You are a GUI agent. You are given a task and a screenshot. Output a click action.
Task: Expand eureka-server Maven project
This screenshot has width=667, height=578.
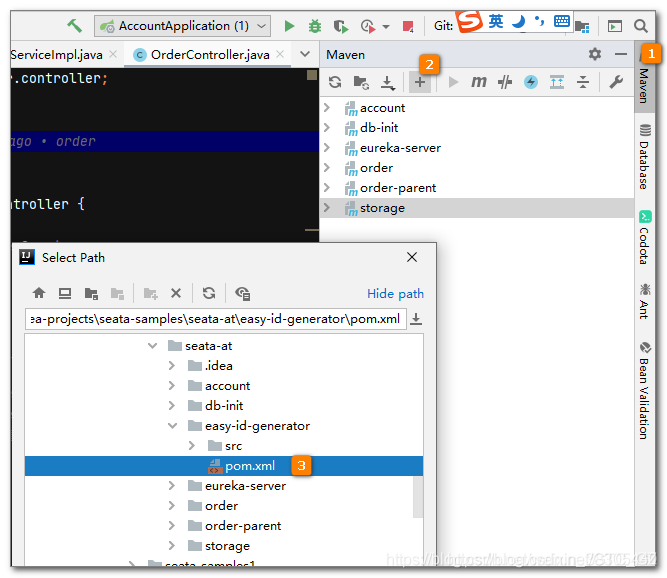(x=327, y=147)
